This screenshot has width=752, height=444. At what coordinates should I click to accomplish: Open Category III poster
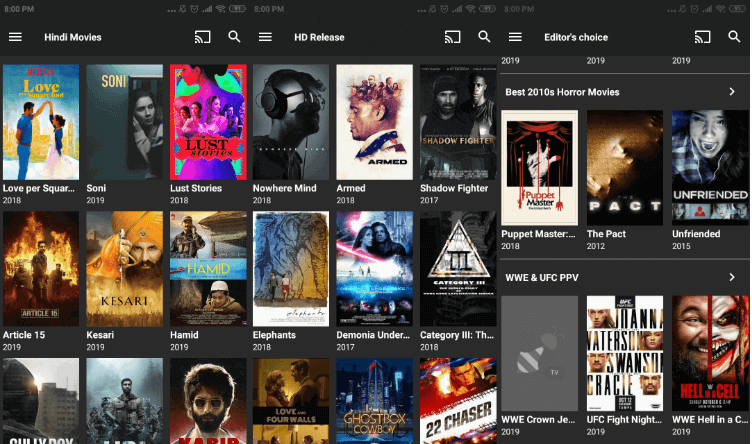[458, 269]
